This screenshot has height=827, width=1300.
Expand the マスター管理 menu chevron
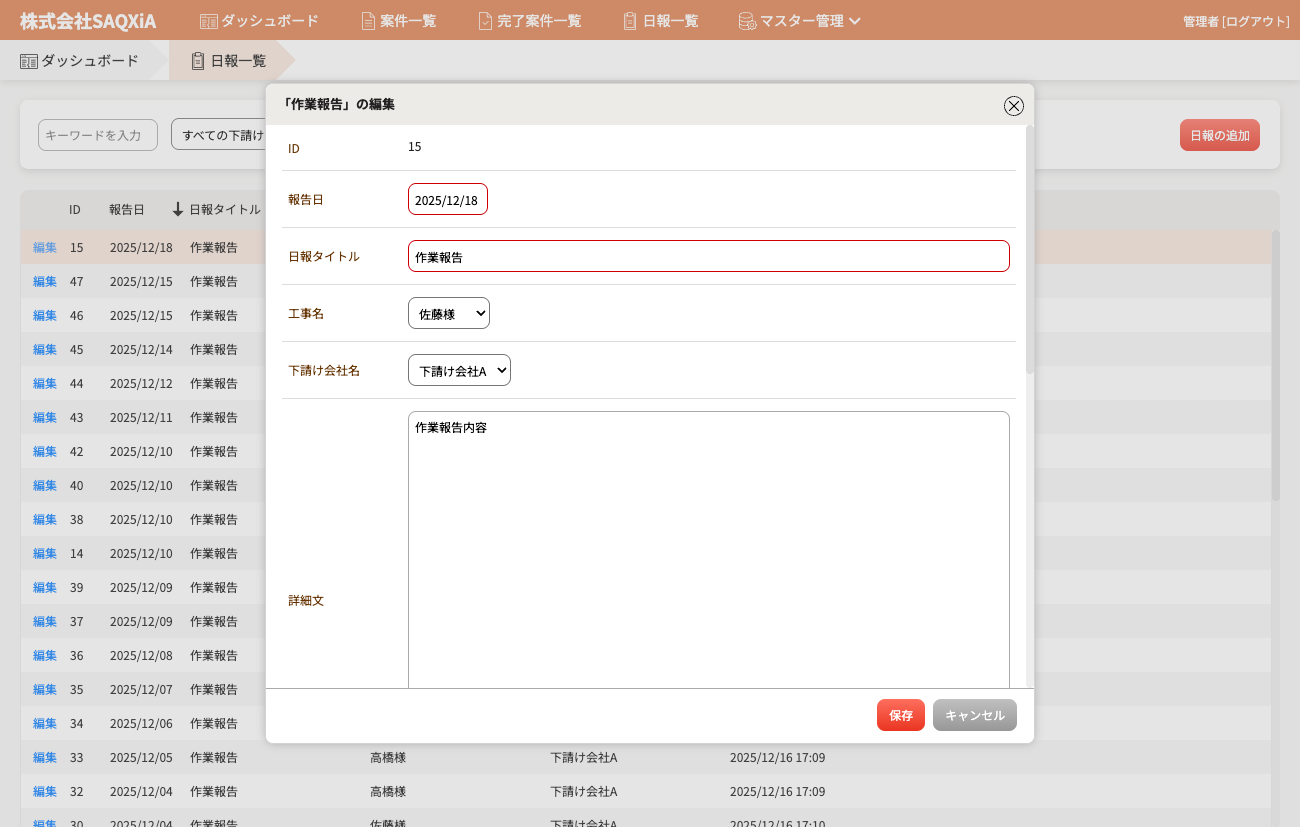pyautogui.click(x=855, y=21)
